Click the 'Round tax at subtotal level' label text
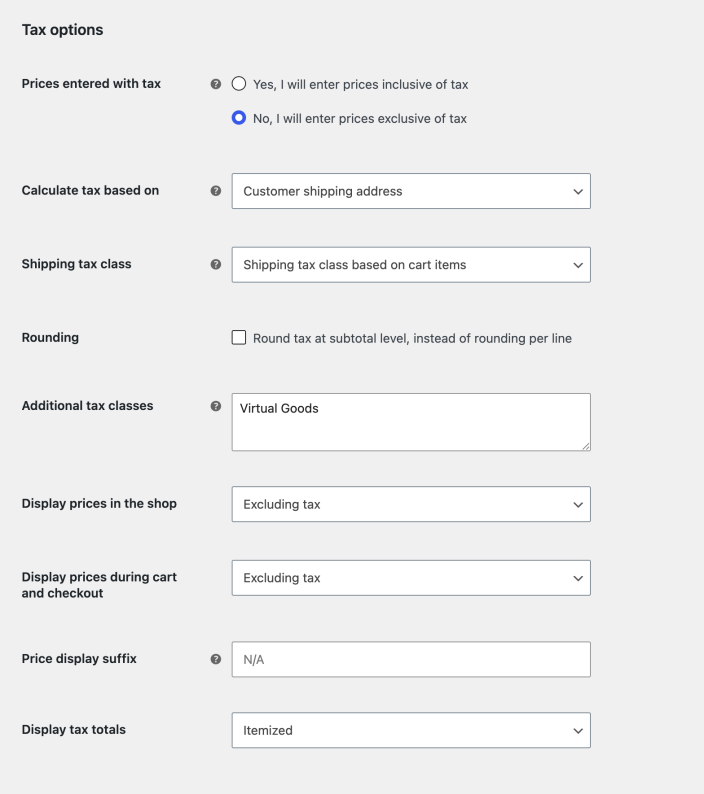Screen dimensions: 704x794 tap(412, 338)
